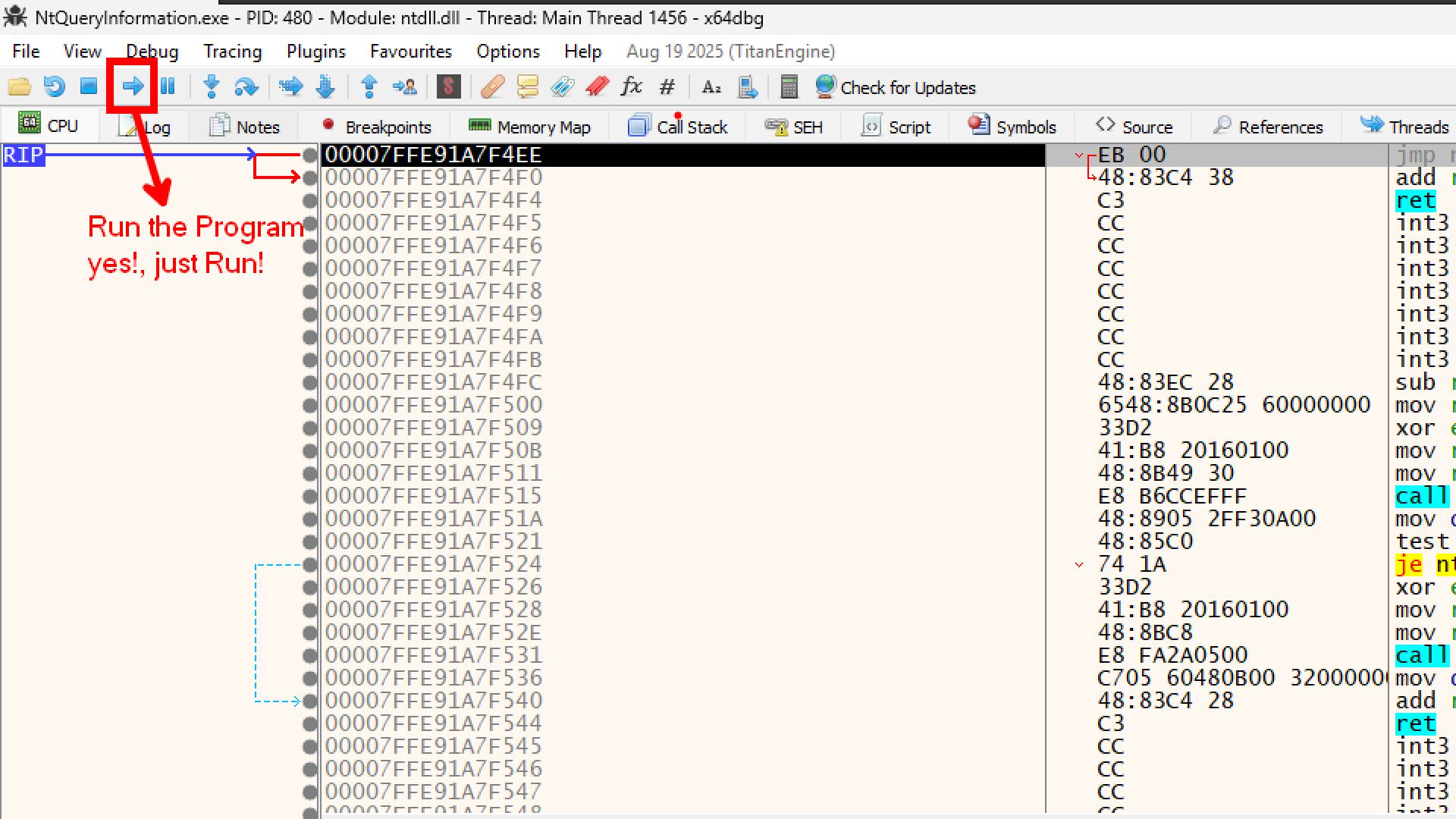Viewport: 1456px width, 819px height.
Task: Click the fx functions toolbar icon
Action: pyautogui.click(x=631, y=86)
